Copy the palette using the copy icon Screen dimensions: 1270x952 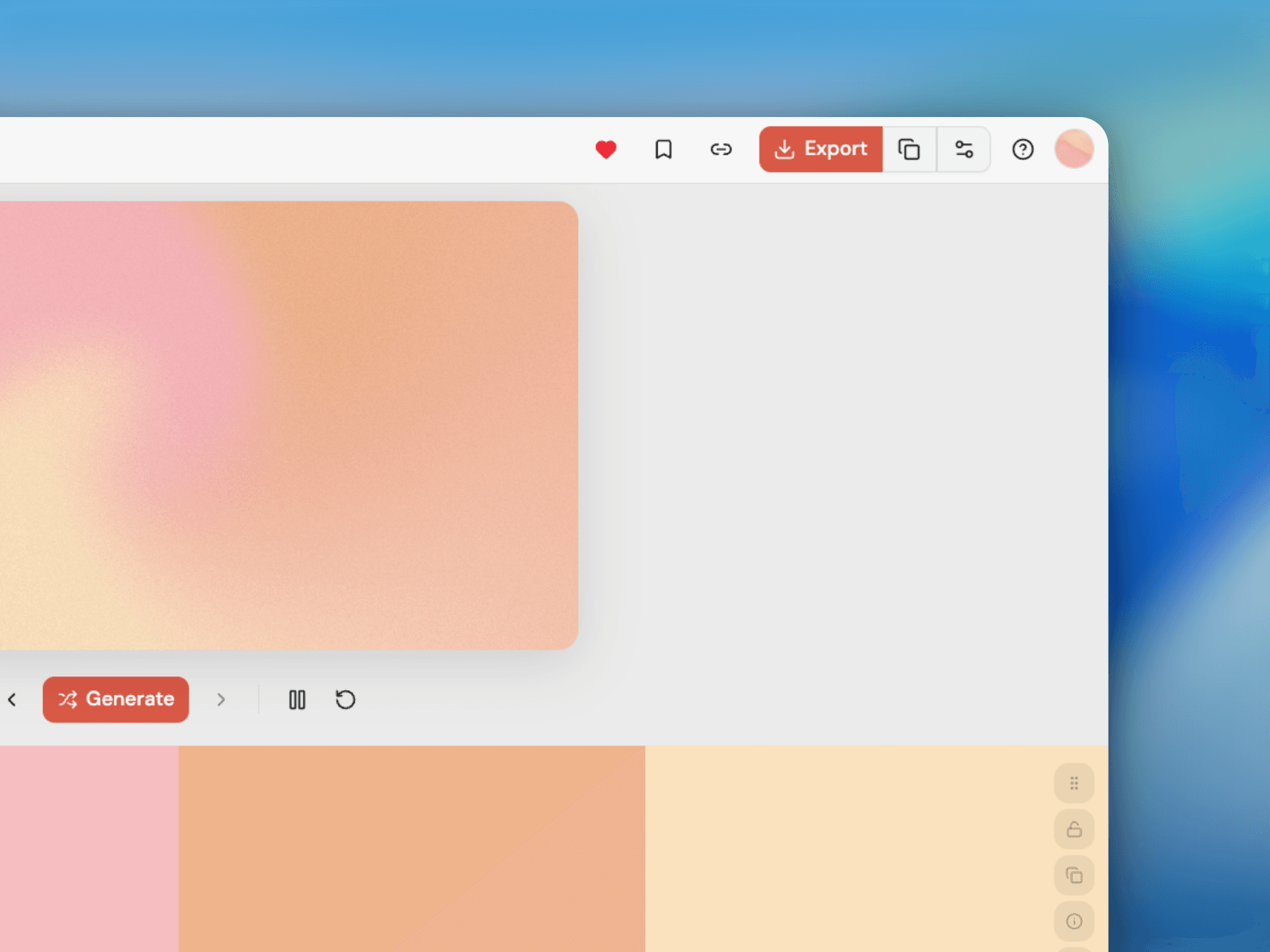point(910,149)
